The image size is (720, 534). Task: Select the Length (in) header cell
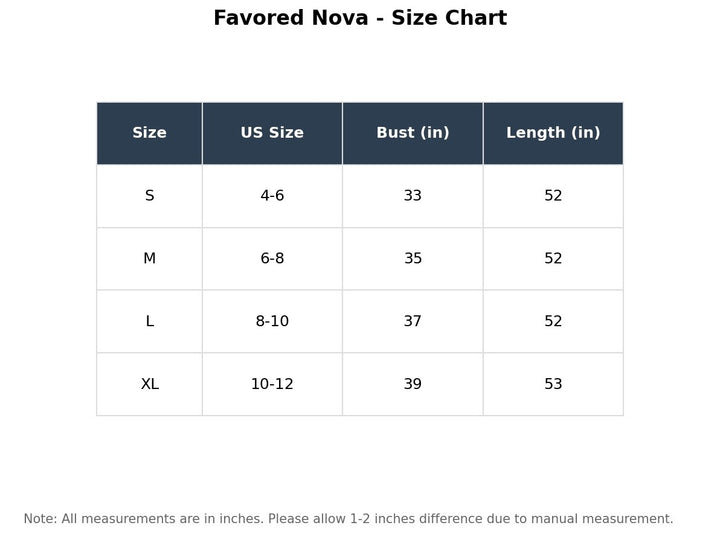(x=553, y=133)
